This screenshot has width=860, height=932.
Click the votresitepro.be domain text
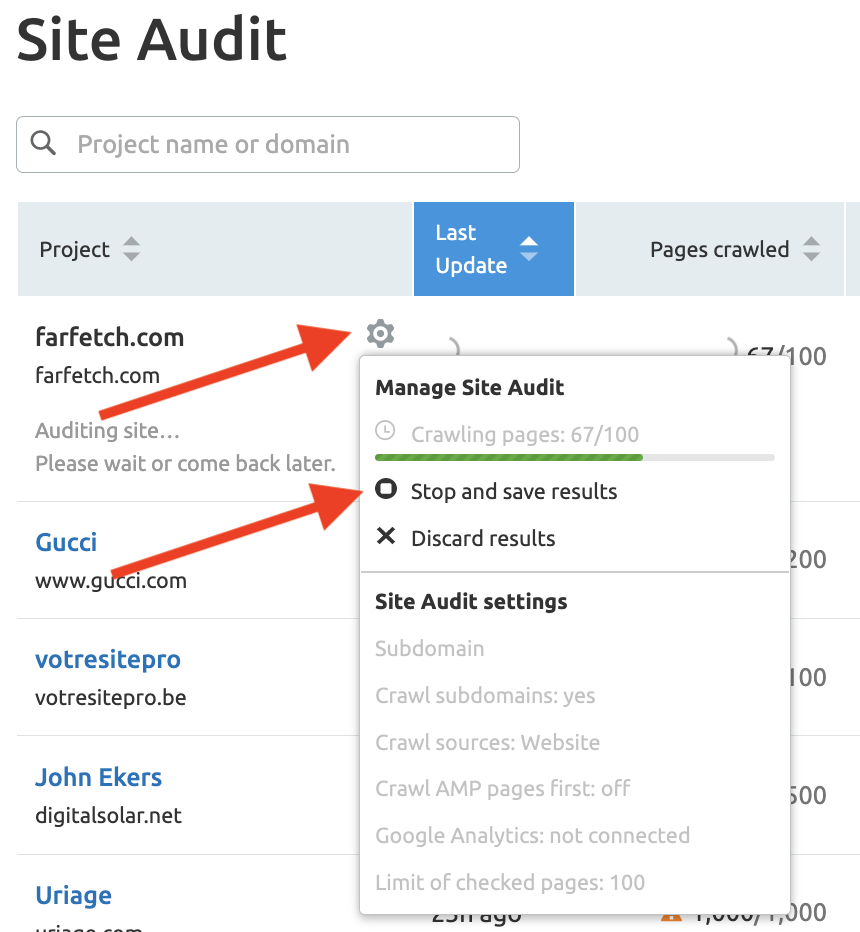click(111, 697)
